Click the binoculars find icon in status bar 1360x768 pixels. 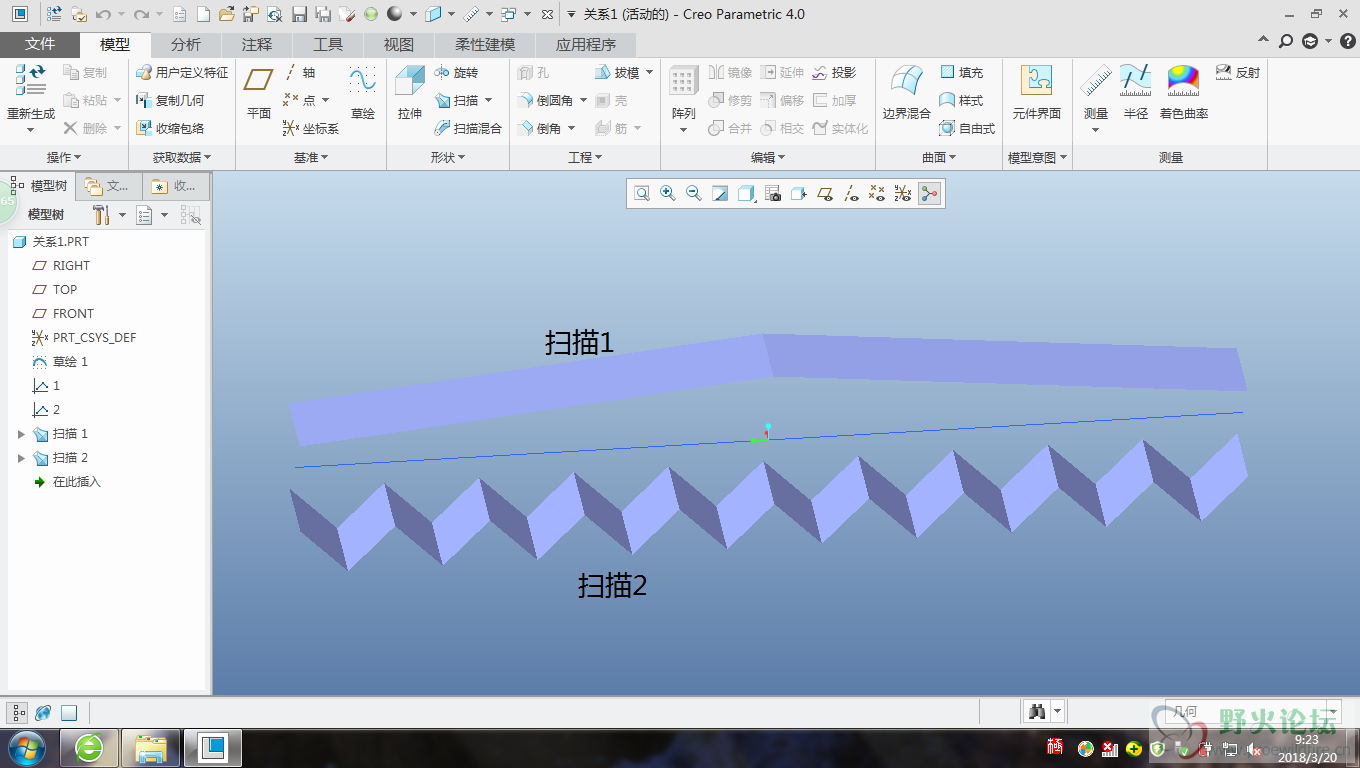[1037, 712]
